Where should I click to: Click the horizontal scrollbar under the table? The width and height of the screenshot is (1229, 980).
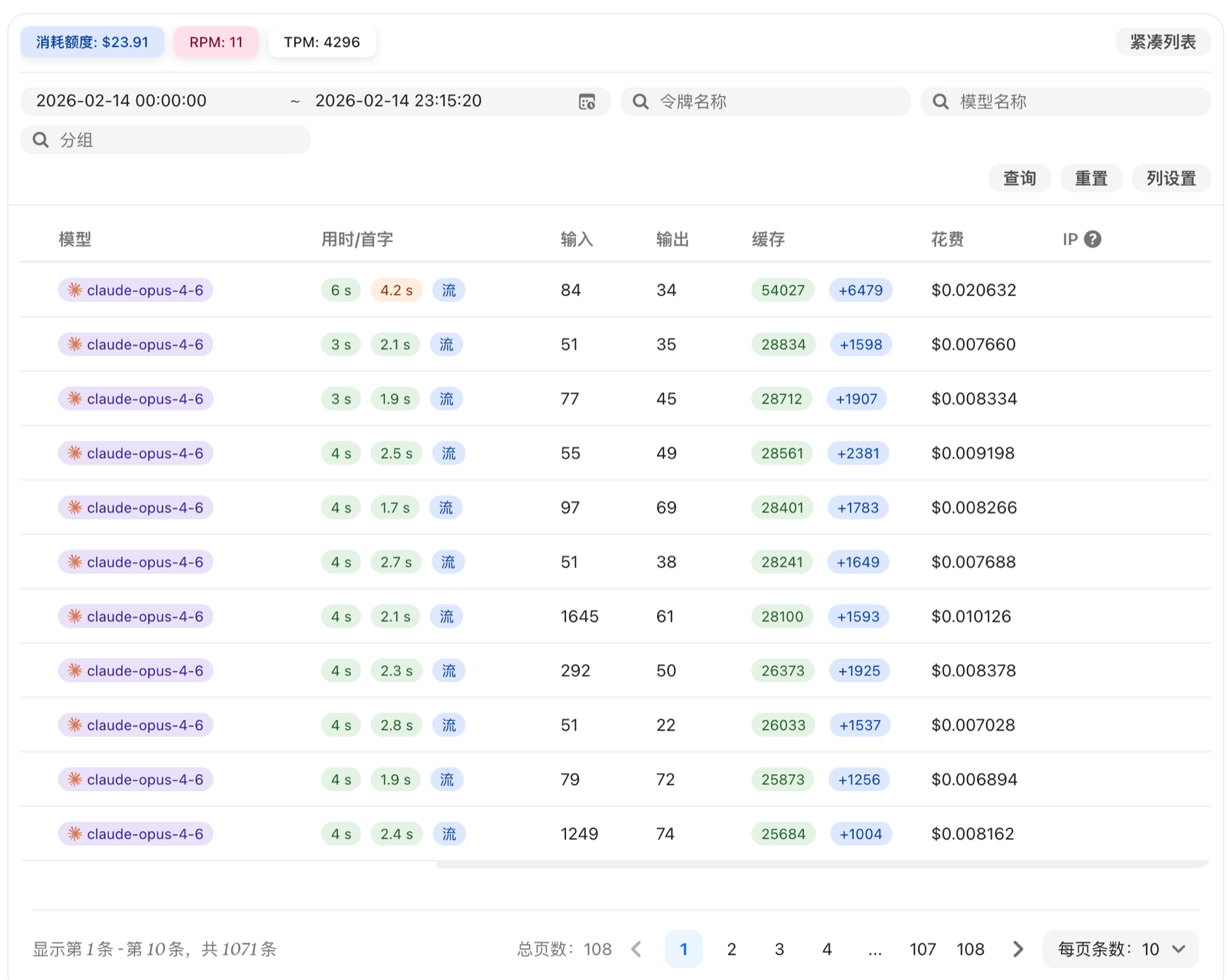tap(822, 864)
